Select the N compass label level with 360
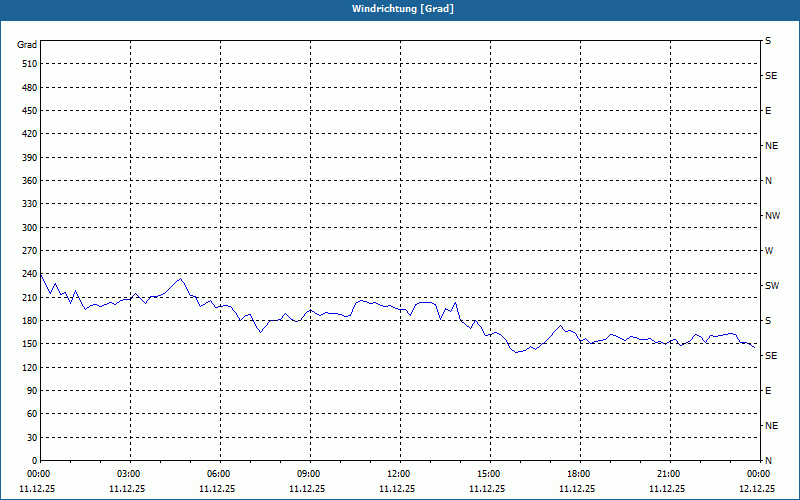800x500 pixels. click(x=769, y=181)
